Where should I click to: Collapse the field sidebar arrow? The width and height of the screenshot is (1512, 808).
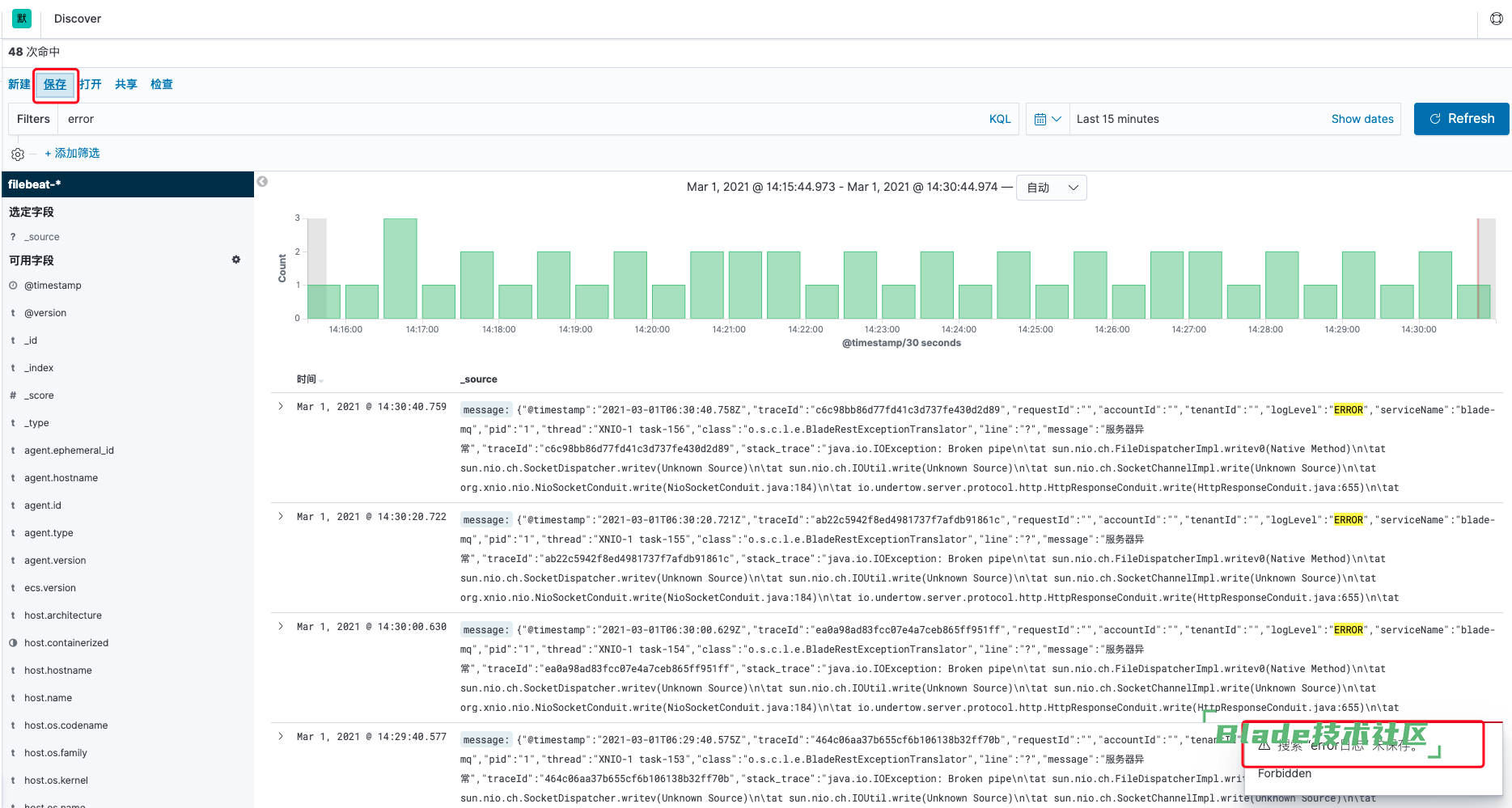coord(262,182)
